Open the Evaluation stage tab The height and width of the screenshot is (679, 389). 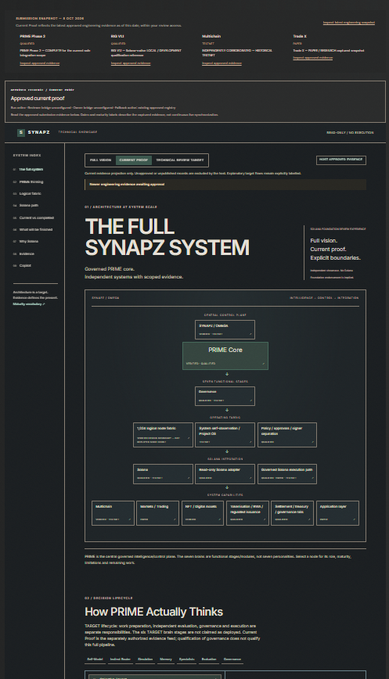point(209,659)
